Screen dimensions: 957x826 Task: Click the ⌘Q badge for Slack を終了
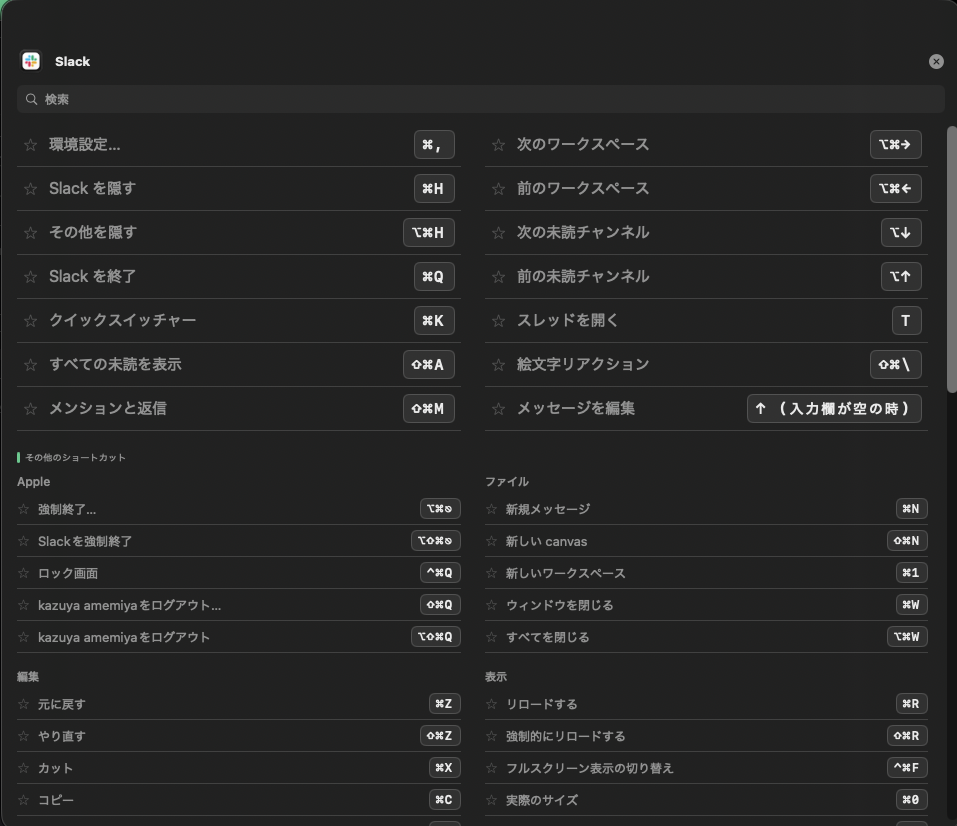434,277
